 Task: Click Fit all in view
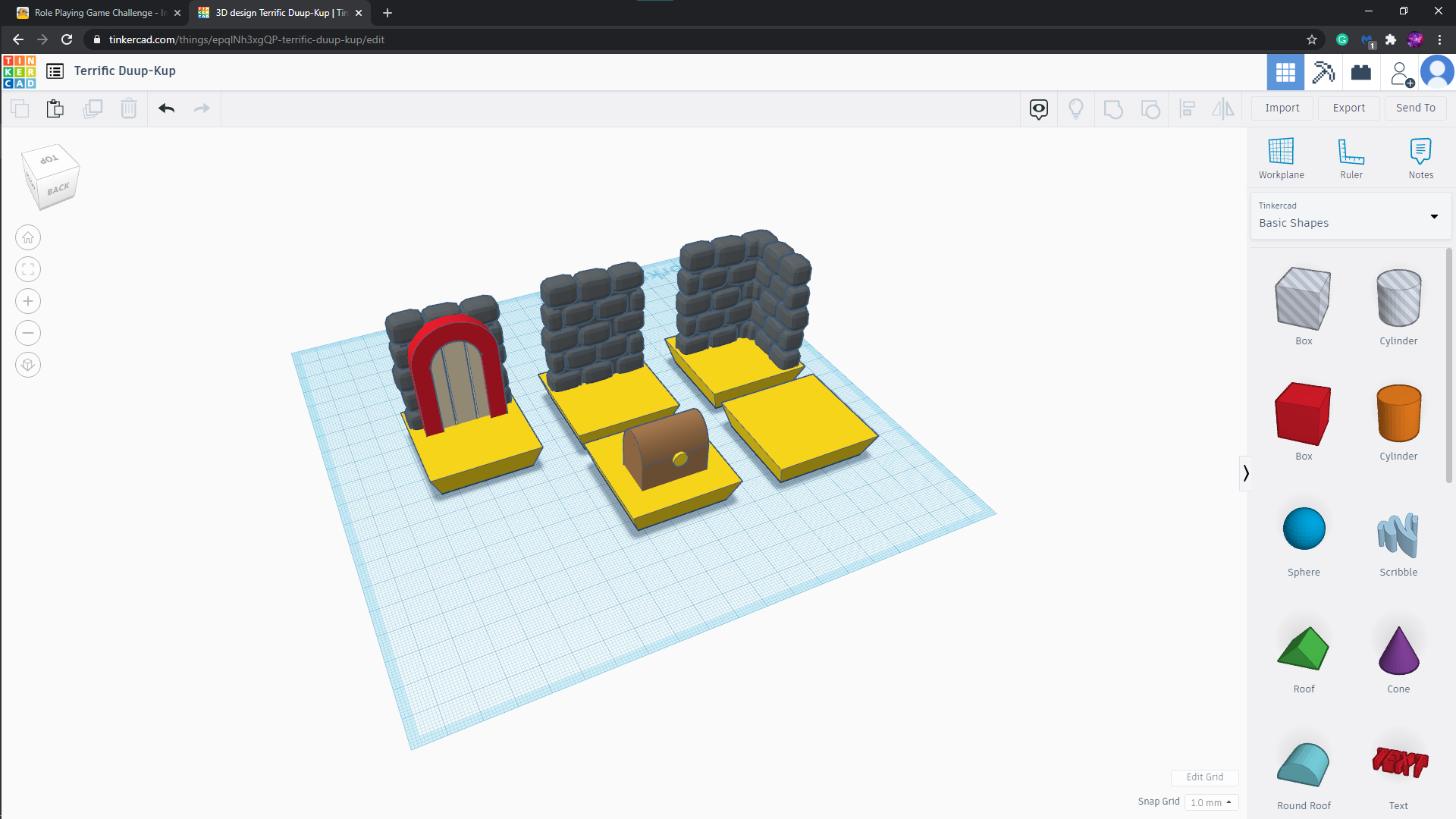pyautogui.click(x=28, y=270)
